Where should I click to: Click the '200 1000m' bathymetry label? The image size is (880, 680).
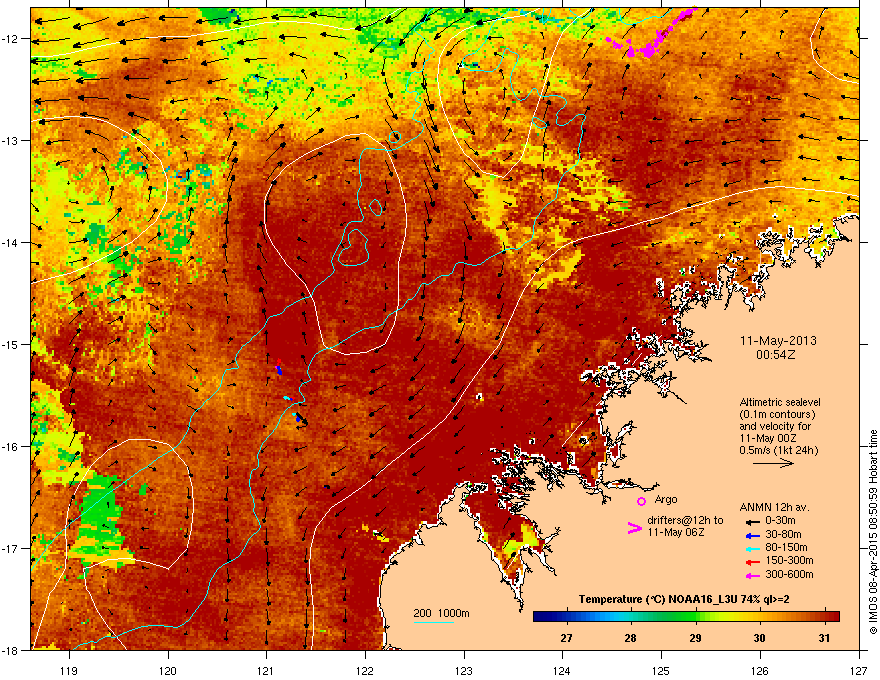[x=441, y=613]
